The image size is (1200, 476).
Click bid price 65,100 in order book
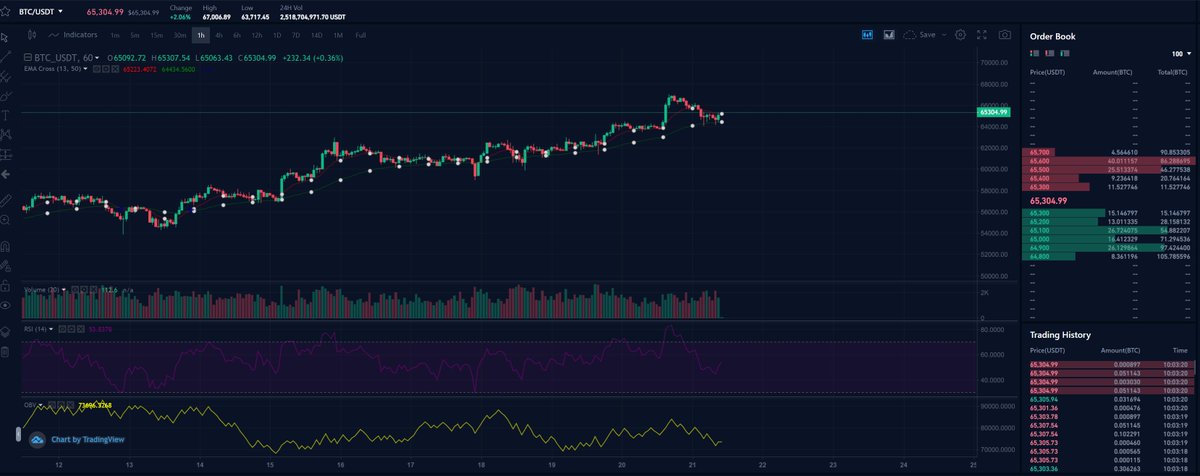[1040, 231]
